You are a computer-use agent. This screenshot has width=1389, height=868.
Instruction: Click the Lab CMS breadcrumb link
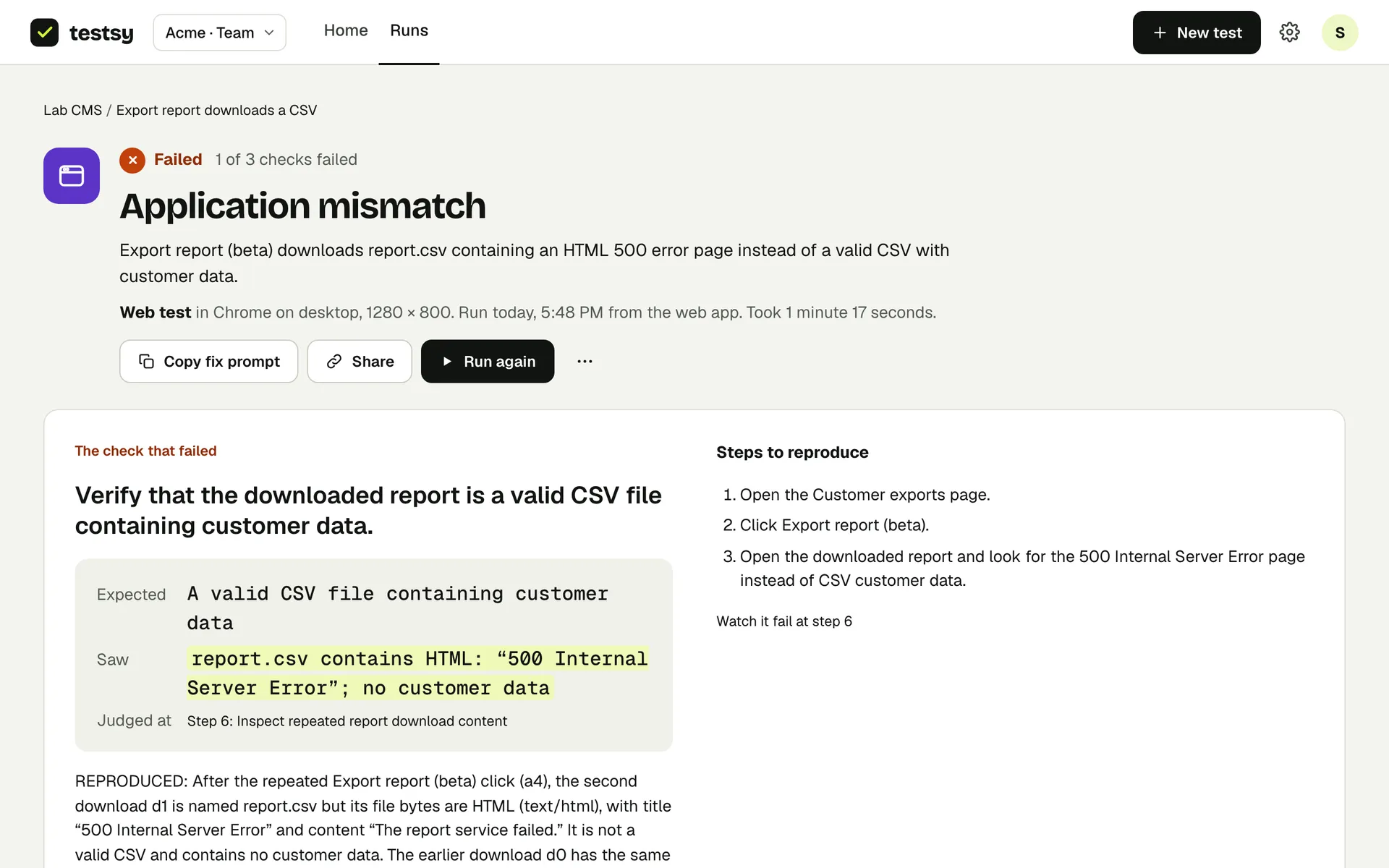pos(72,110)
